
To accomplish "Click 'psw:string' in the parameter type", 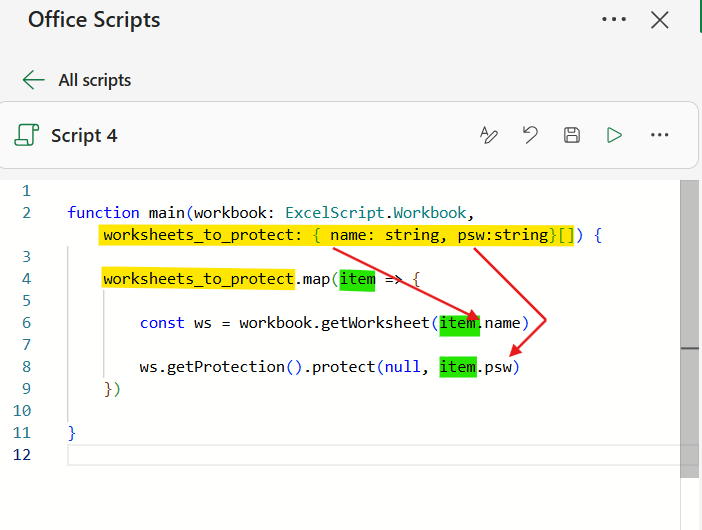I will point(503,235).
